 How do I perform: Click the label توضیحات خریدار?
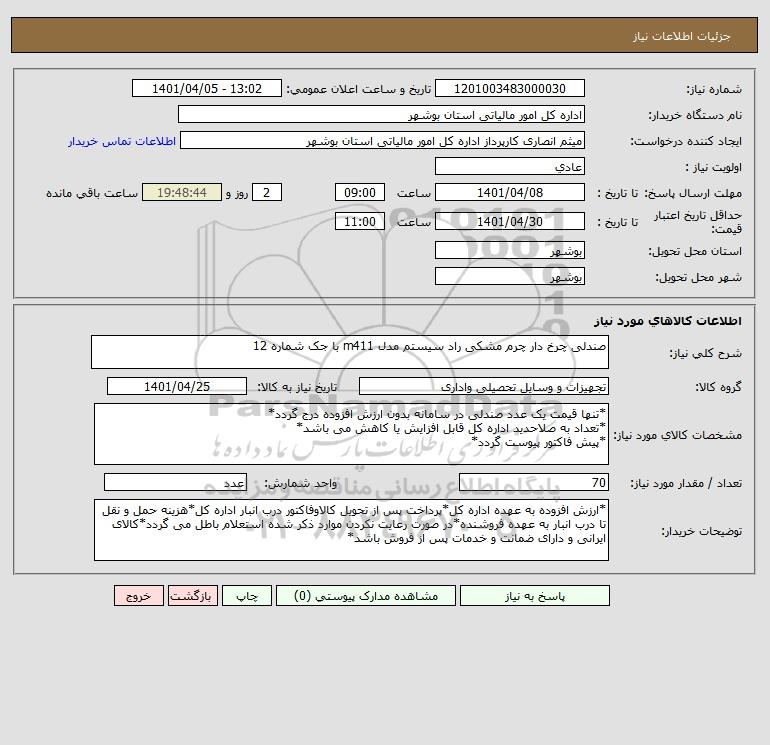coord(701,531)
